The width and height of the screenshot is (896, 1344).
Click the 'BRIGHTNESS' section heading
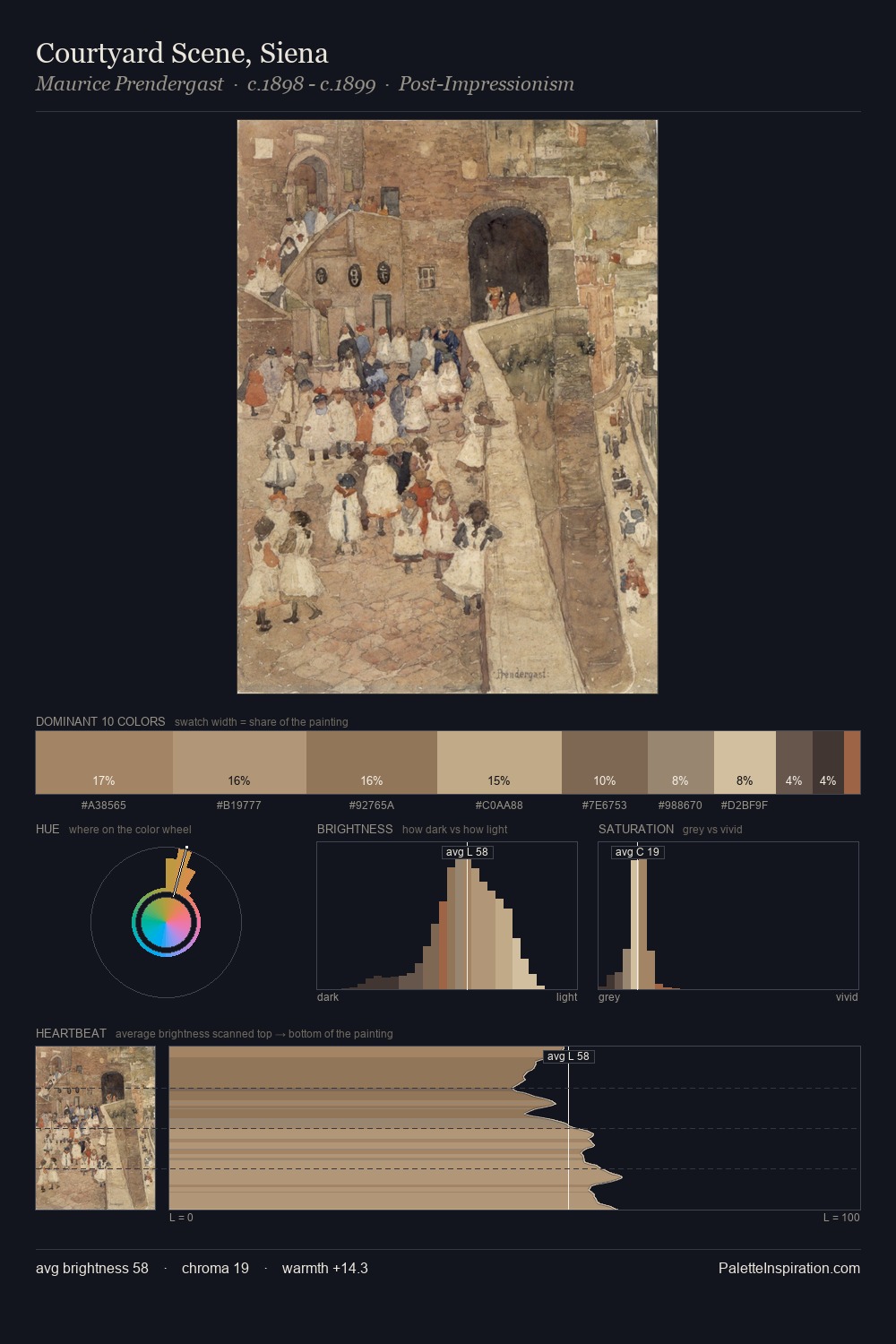click(355, 829)
